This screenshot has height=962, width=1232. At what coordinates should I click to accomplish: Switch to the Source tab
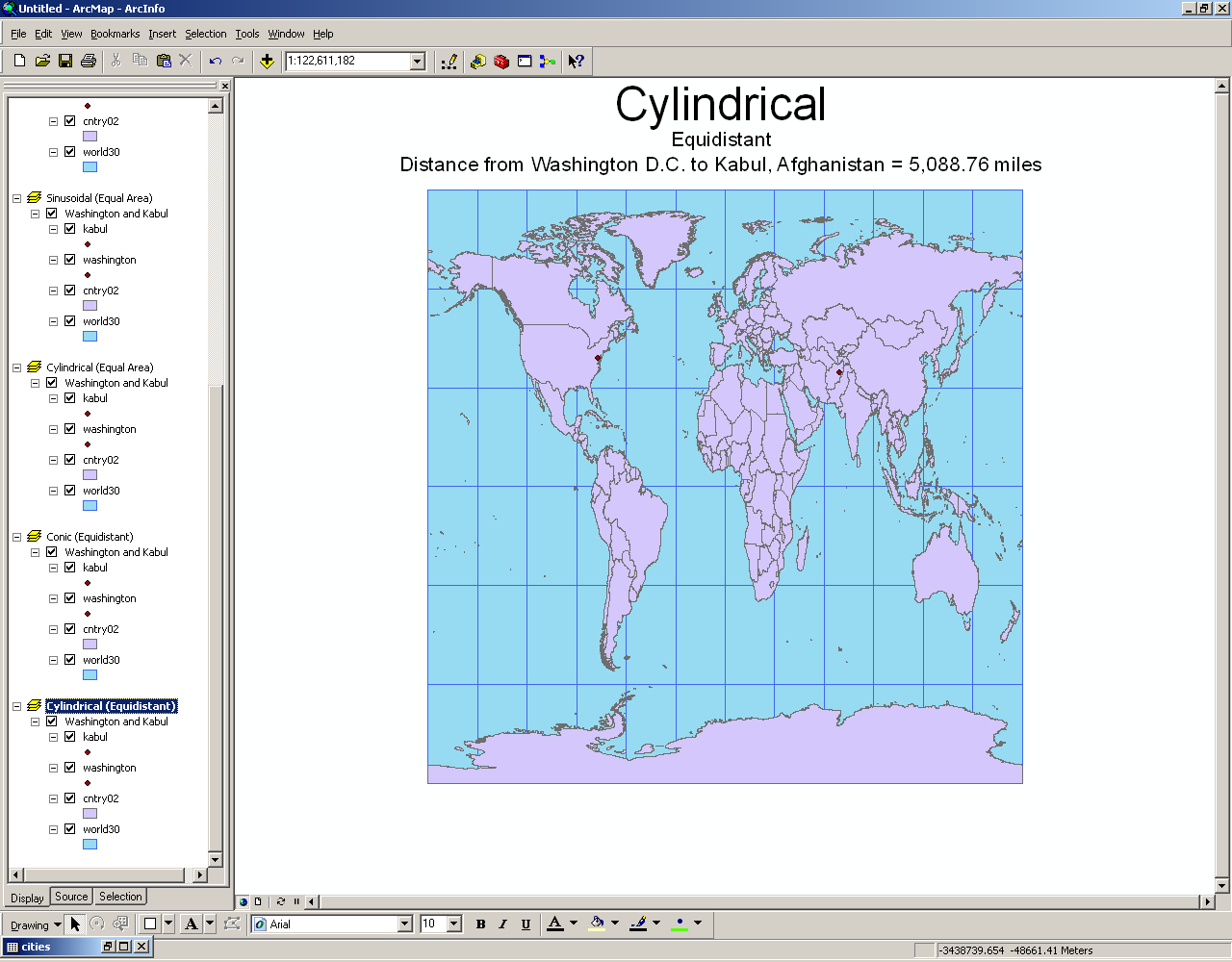71,896
